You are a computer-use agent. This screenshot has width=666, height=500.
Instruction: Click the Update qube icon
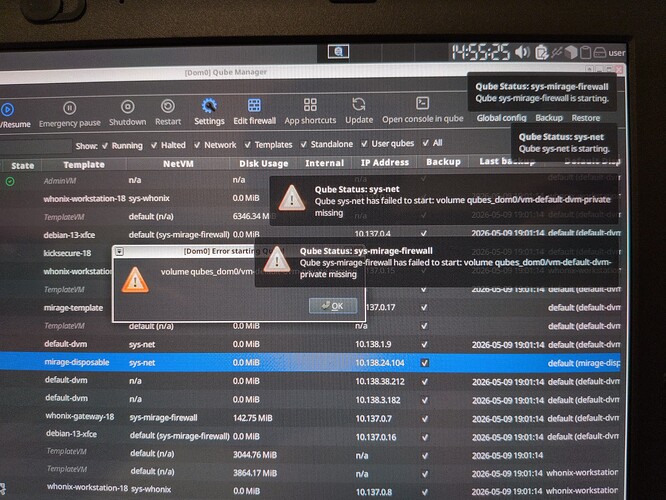tap(359, 104)
